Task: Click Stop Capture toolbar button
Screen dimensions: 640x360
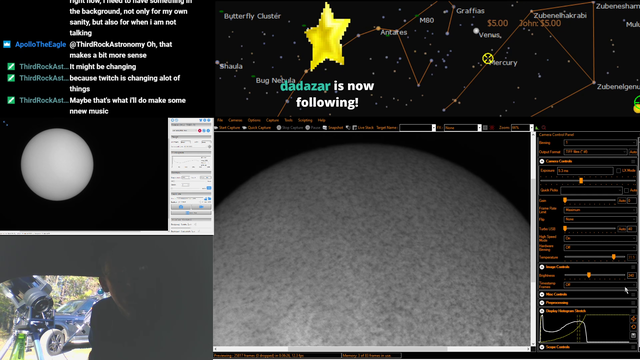Action: (x=290, y=128)
